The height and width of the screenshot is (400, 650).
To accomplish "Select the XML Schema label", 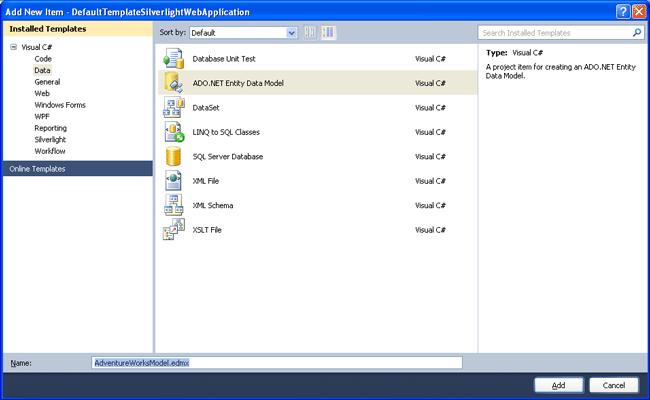I will [213, 206].
